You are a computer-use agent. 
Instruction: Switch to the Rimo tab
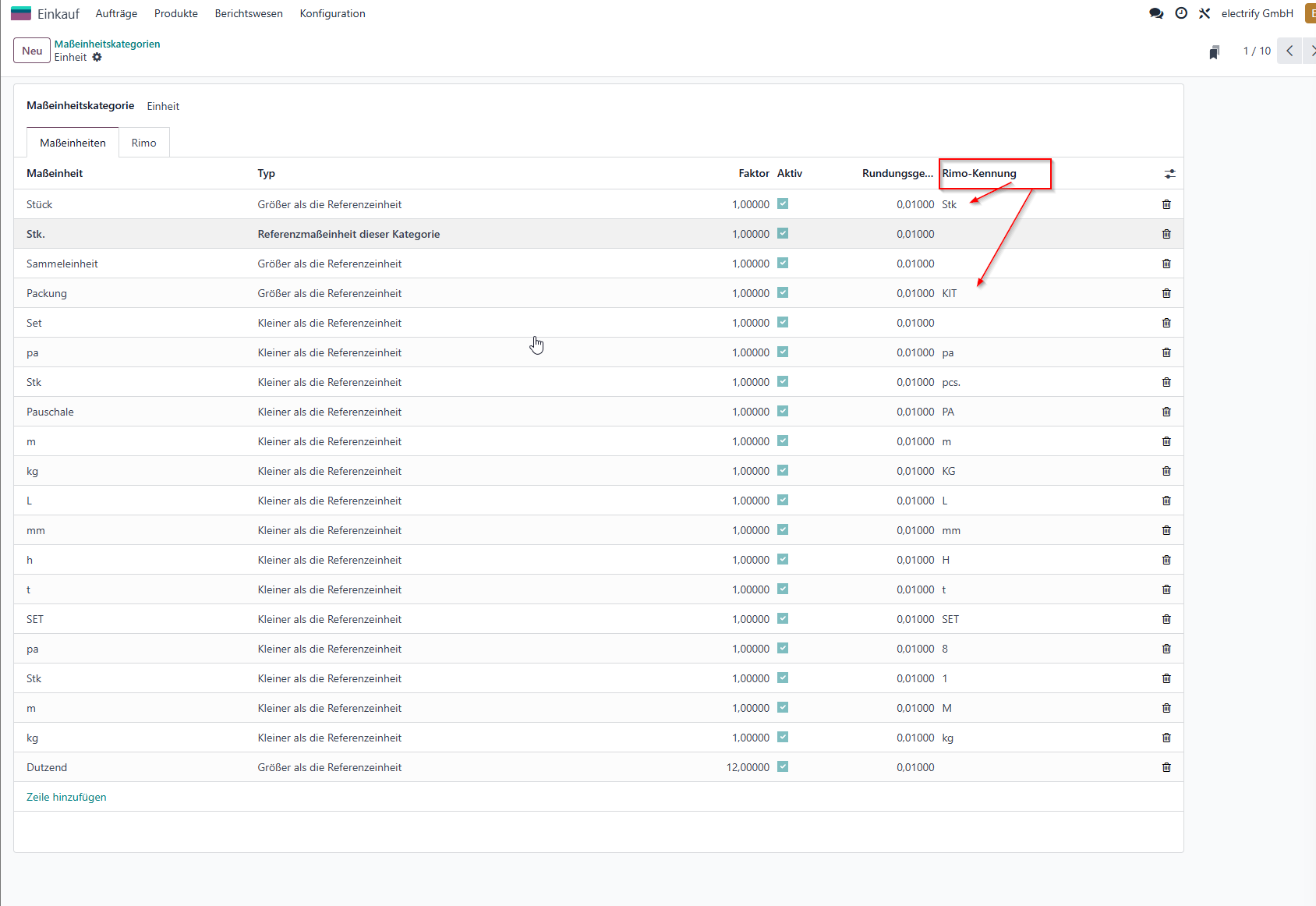tap(143, 143)
